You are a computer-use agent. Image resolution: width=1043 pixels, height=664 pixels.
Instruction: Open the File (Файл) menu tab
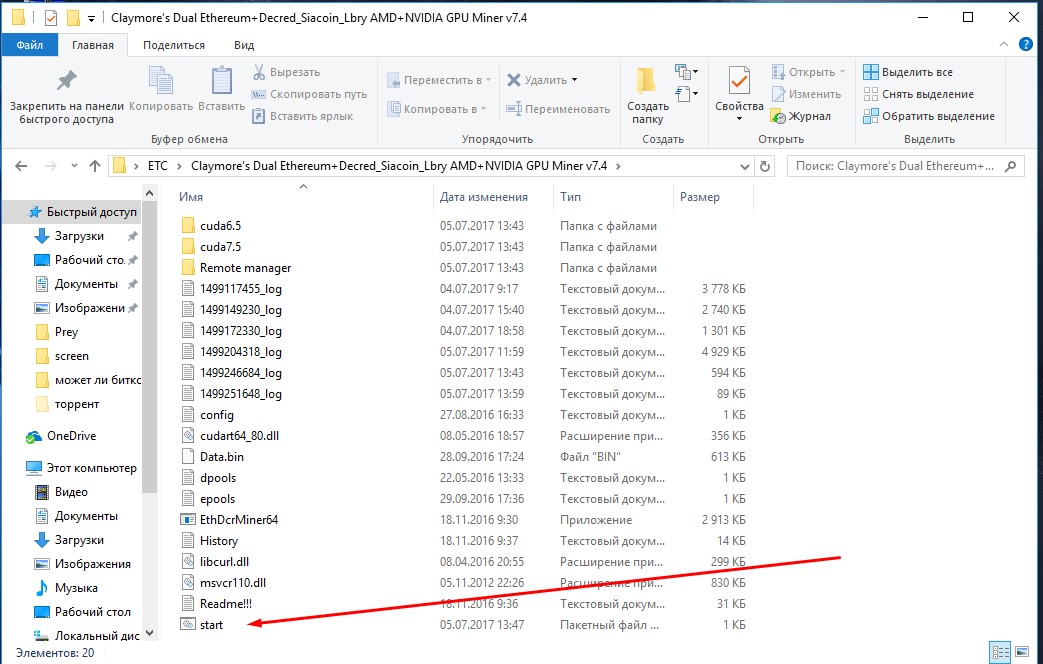29,45
